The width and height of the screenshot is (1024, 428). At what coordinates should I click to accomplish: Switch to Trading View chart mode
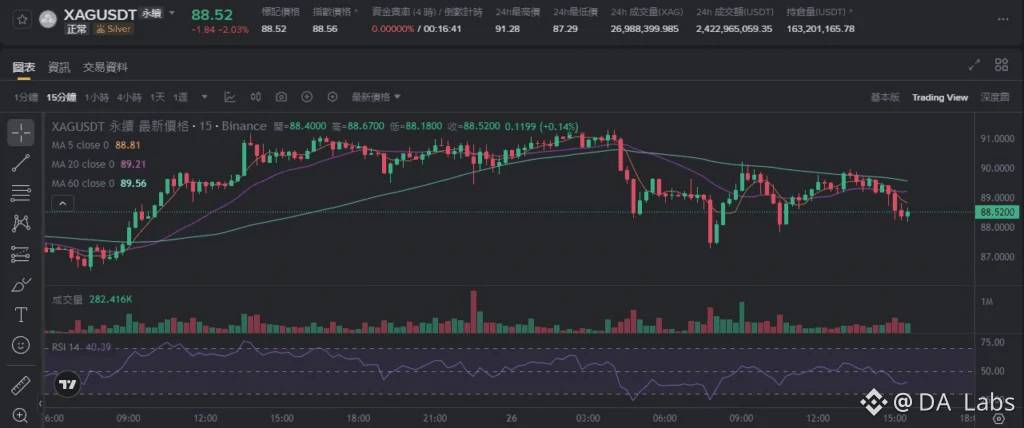pos(940,97)
